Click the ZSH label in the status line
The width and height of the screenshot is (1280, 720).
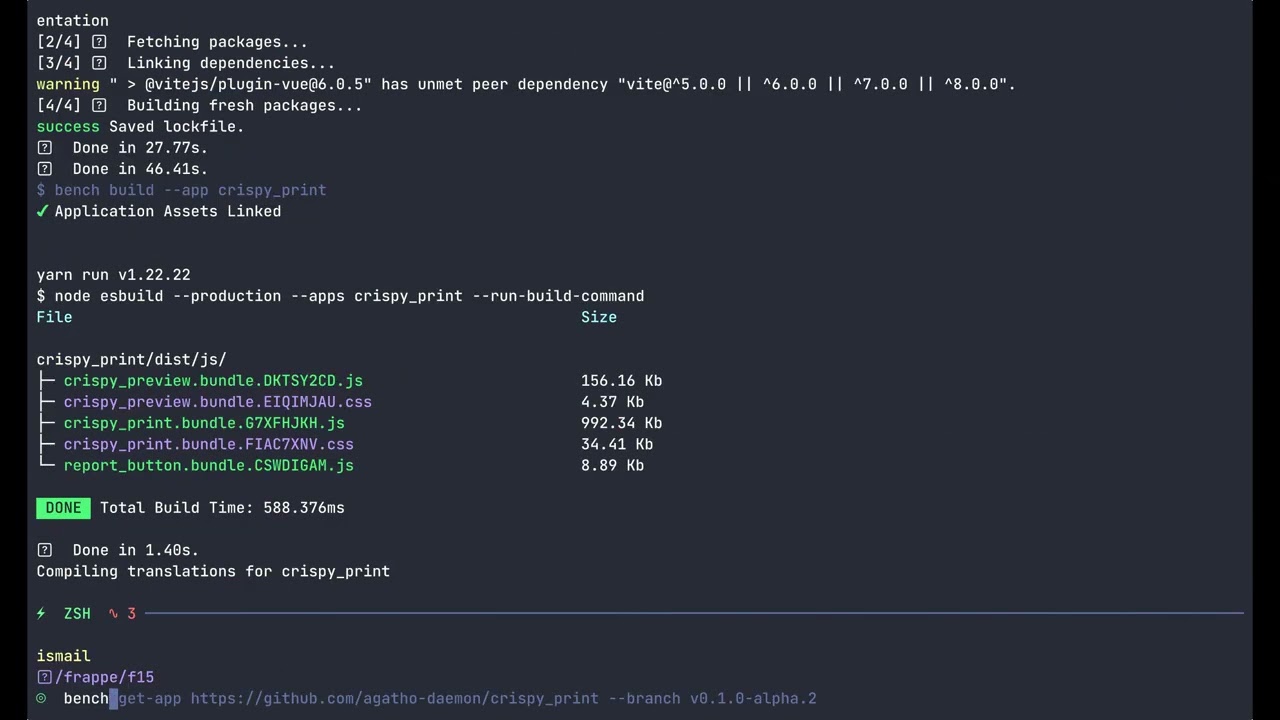[77, 613]
